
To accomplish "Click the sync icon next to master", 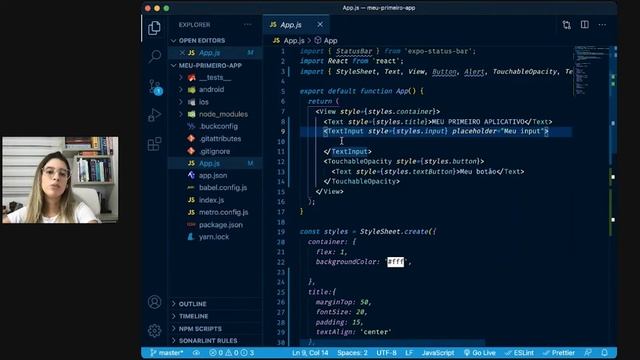I will pyautogui.click(x=196, y=353).
